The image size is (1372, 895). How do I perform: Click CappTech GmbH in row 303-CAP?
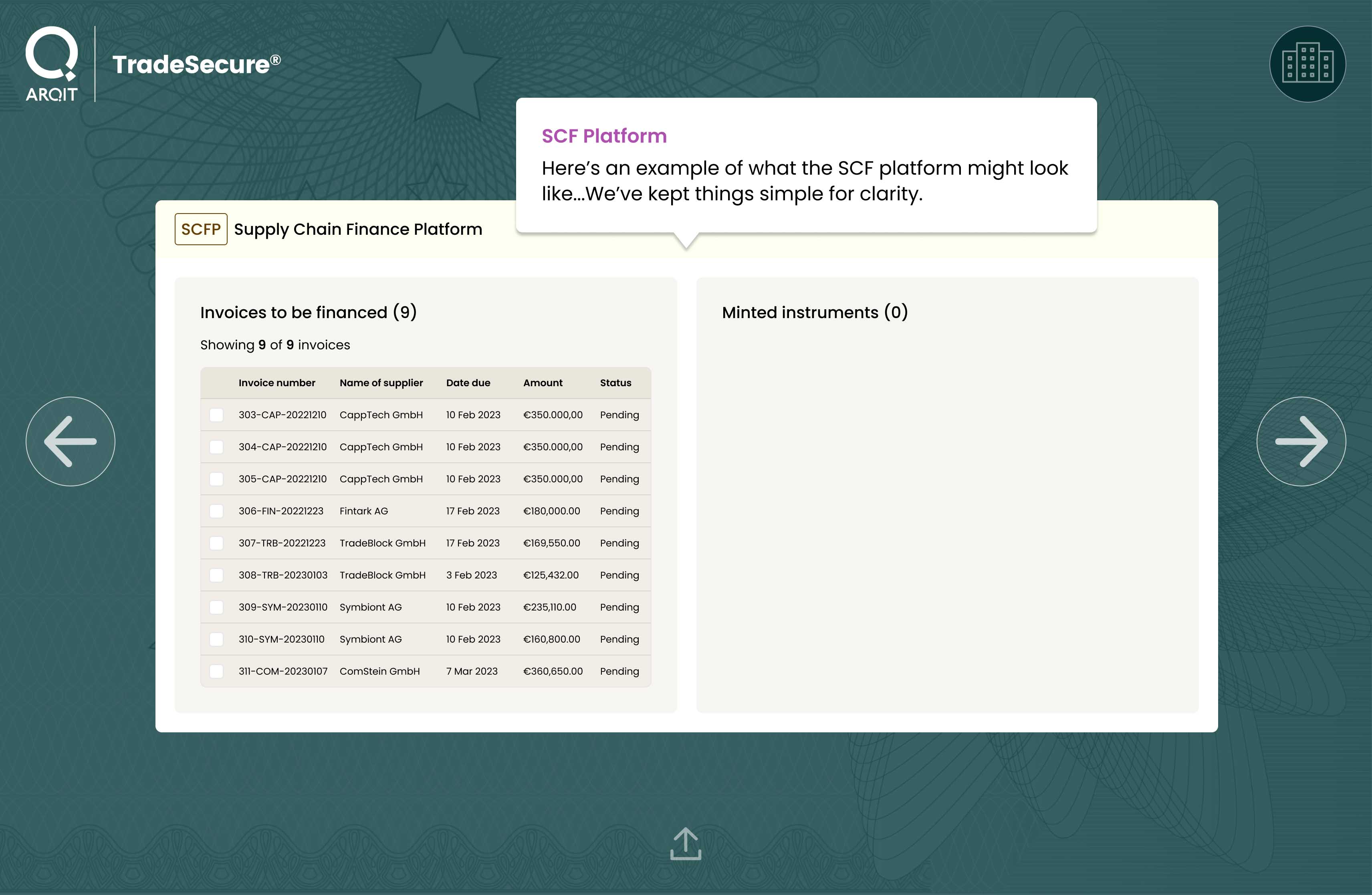click(x=381, y=415)
